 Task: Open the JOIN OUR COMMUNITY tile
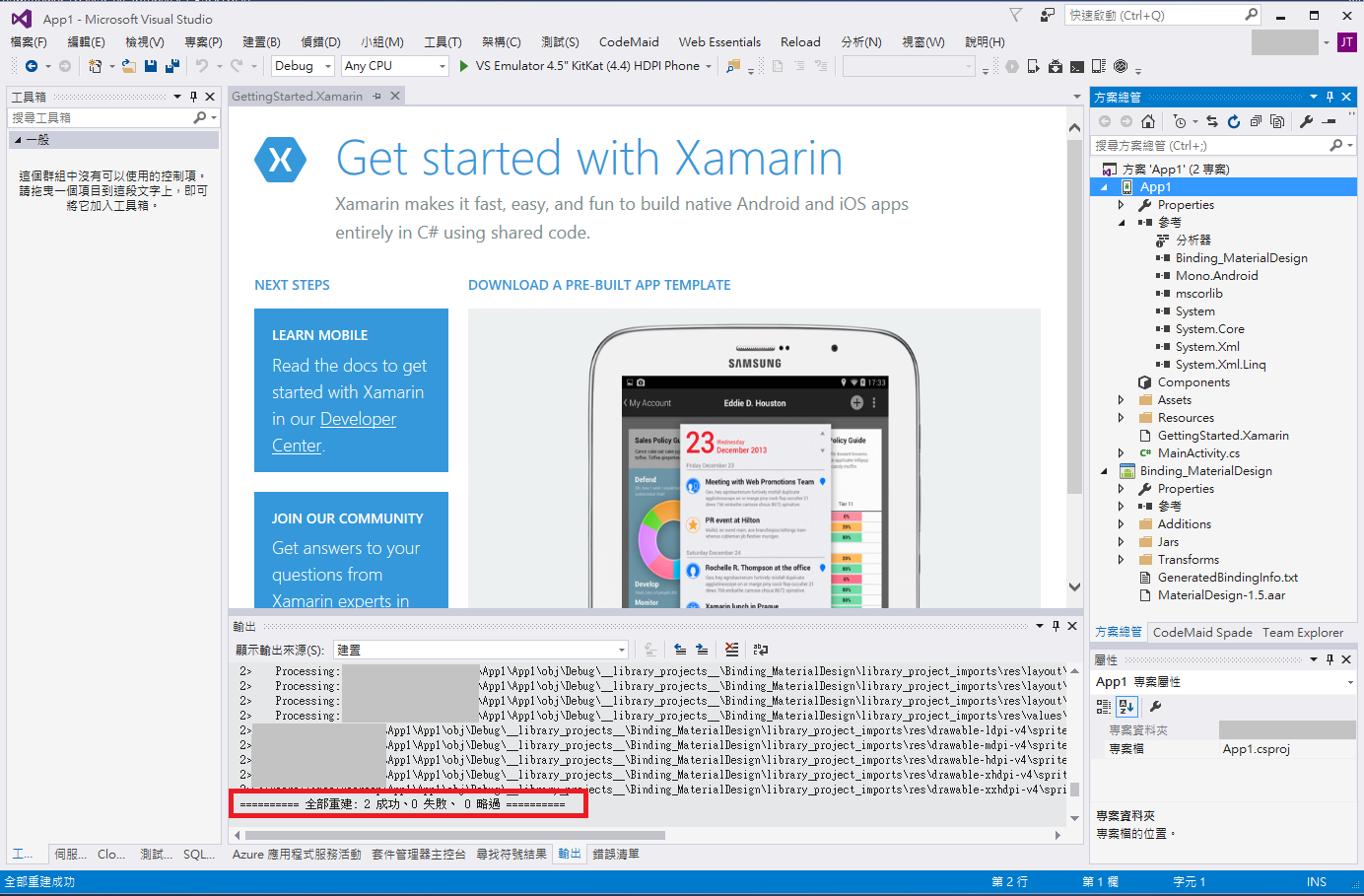pyautogui.click(x=351, y=550)
